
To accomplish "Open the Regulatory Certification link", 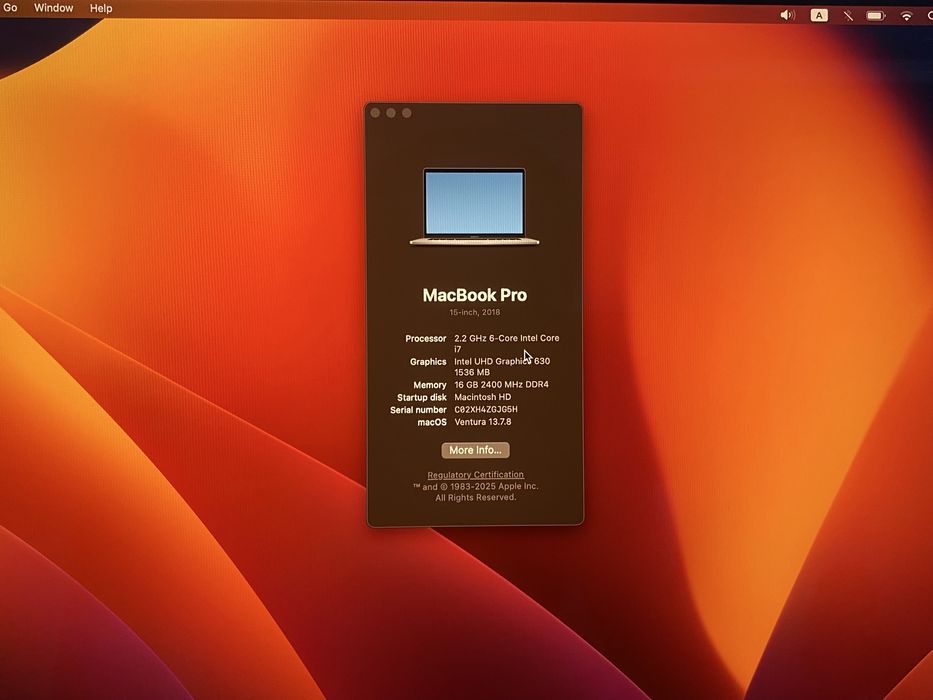I will tap(475, 475).
